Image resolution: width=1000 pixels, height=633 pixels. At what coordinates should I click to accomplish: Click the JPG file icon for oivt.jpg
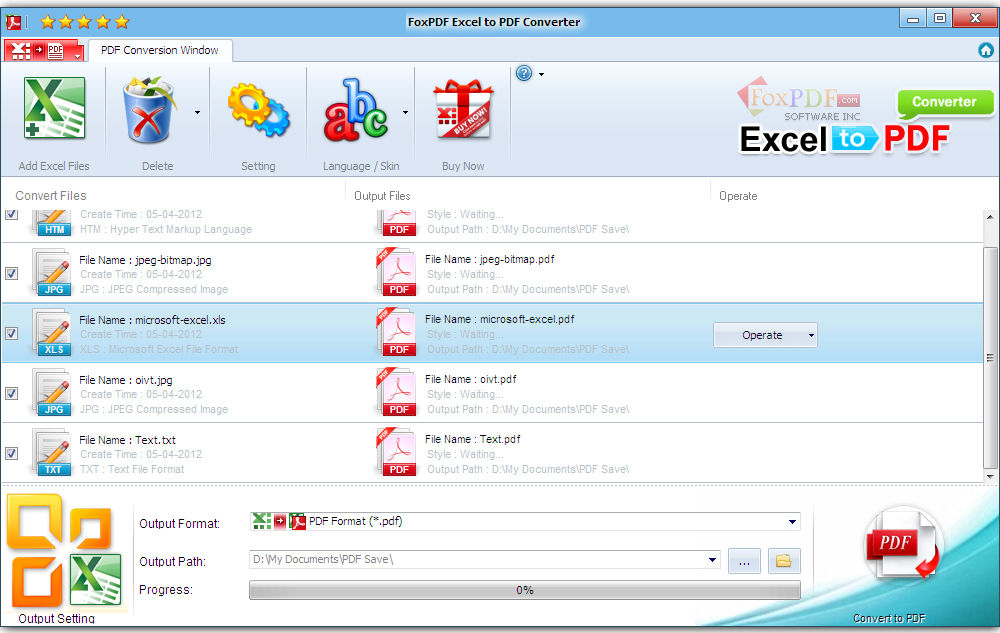click(x=52, y=393)
